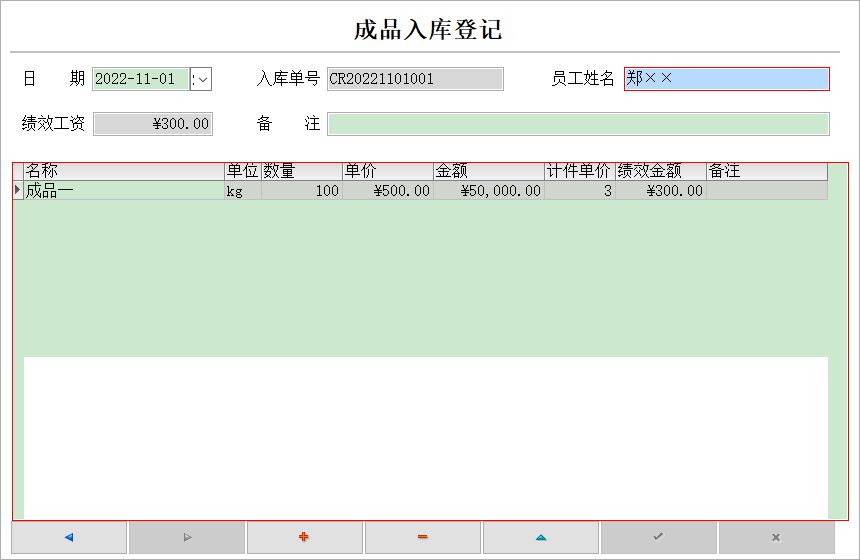
Task: Click the row indicator arrow beside 成品一
Action: [18, 190]
